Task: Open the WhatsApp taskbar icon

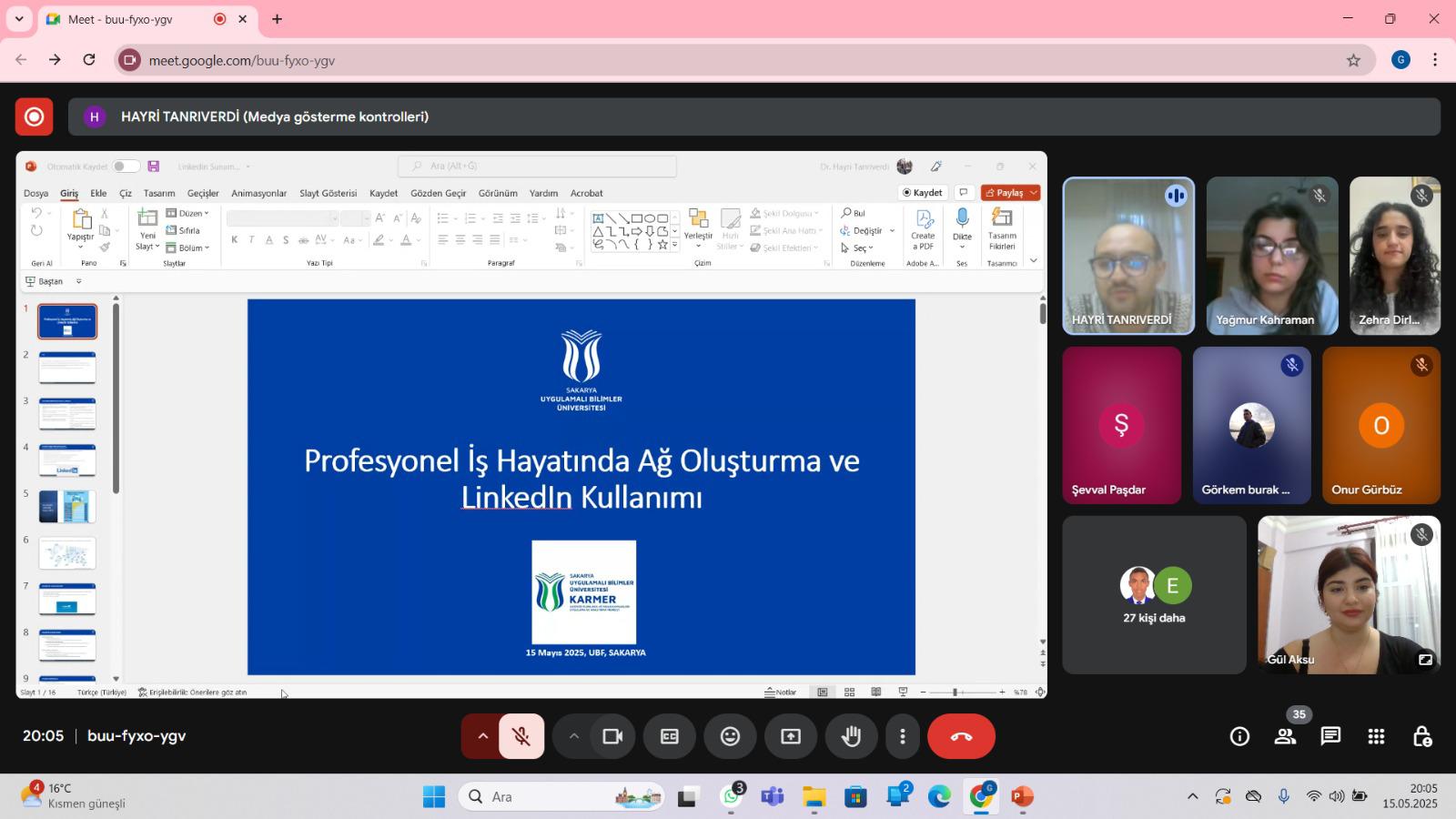Action: (732, 797)
